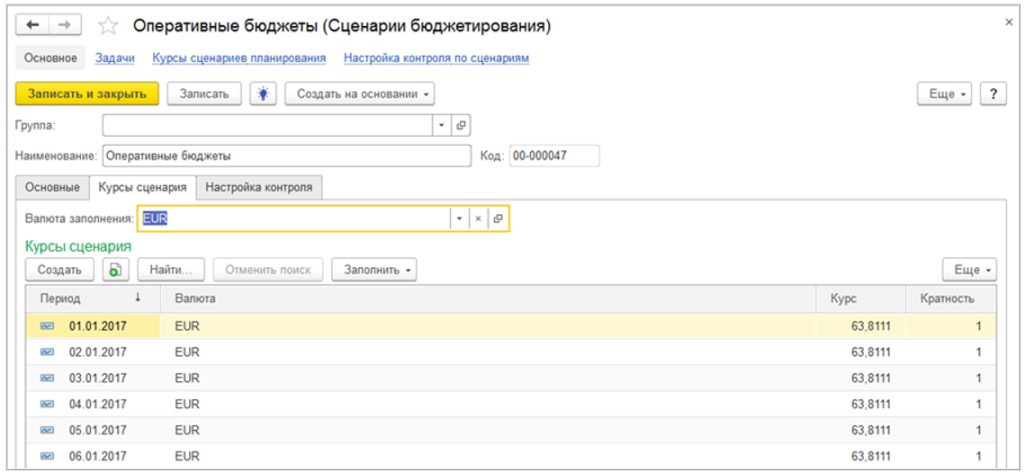Viewport: 1024px width, 473px height.
Task: Open the Заполнить dropdown menu
Action: (380, 269)
